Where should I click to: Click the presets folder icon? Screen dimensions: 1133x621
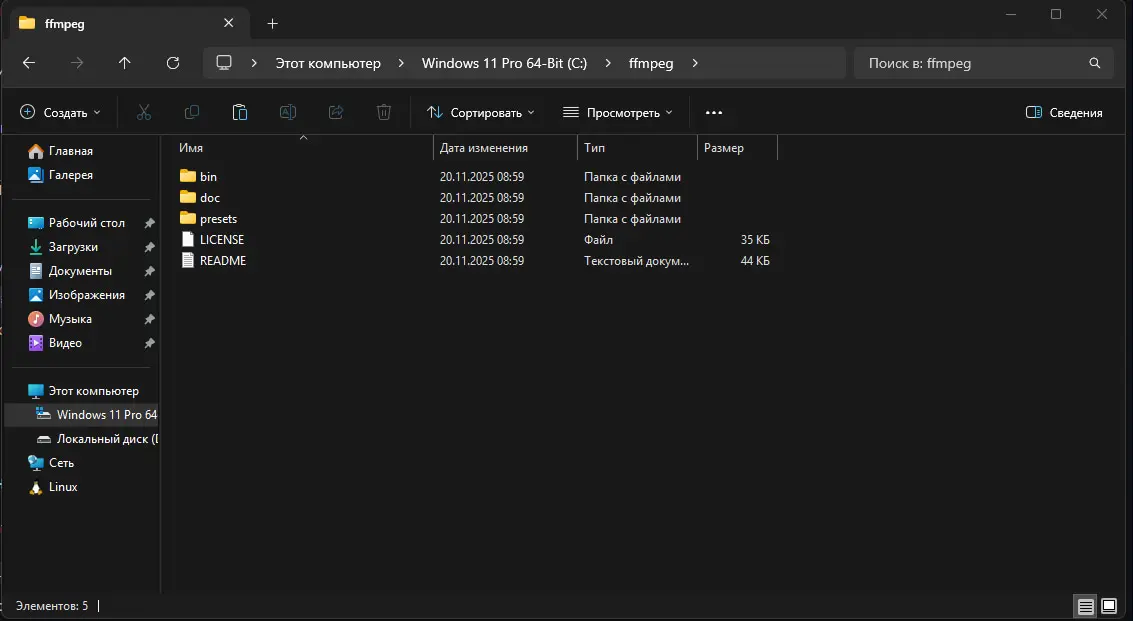tap(188, 218)
